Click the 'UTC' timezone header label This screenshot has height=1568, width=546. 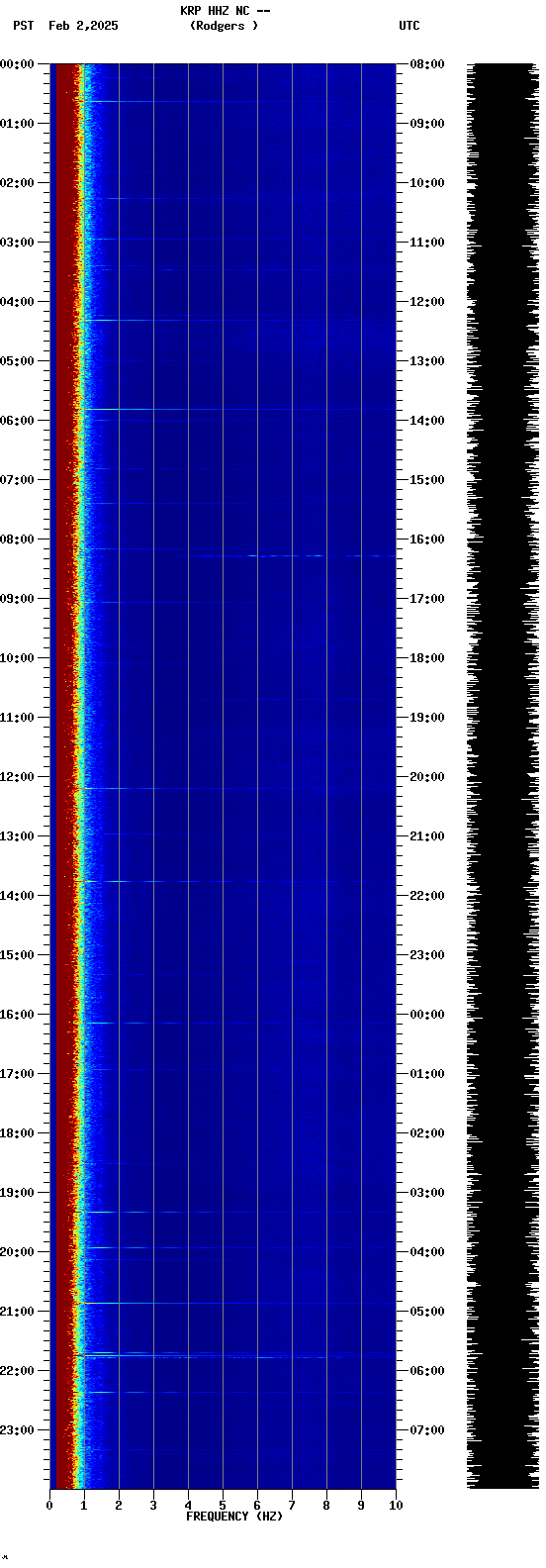click(409, 26)
